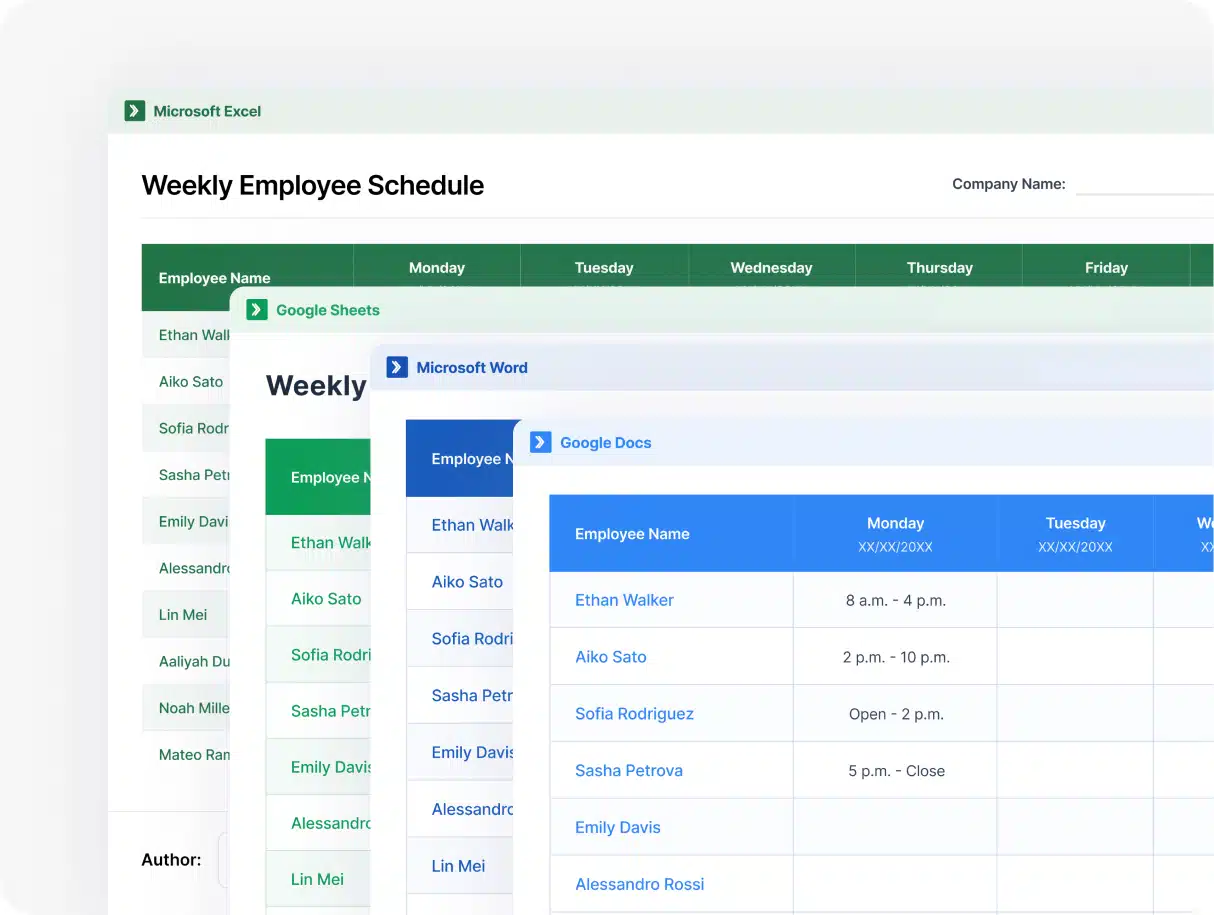This screenshot has height=915, width=1214.
Task: Click the Google Sheets chevron icon
Action: (x=259, y=310)
